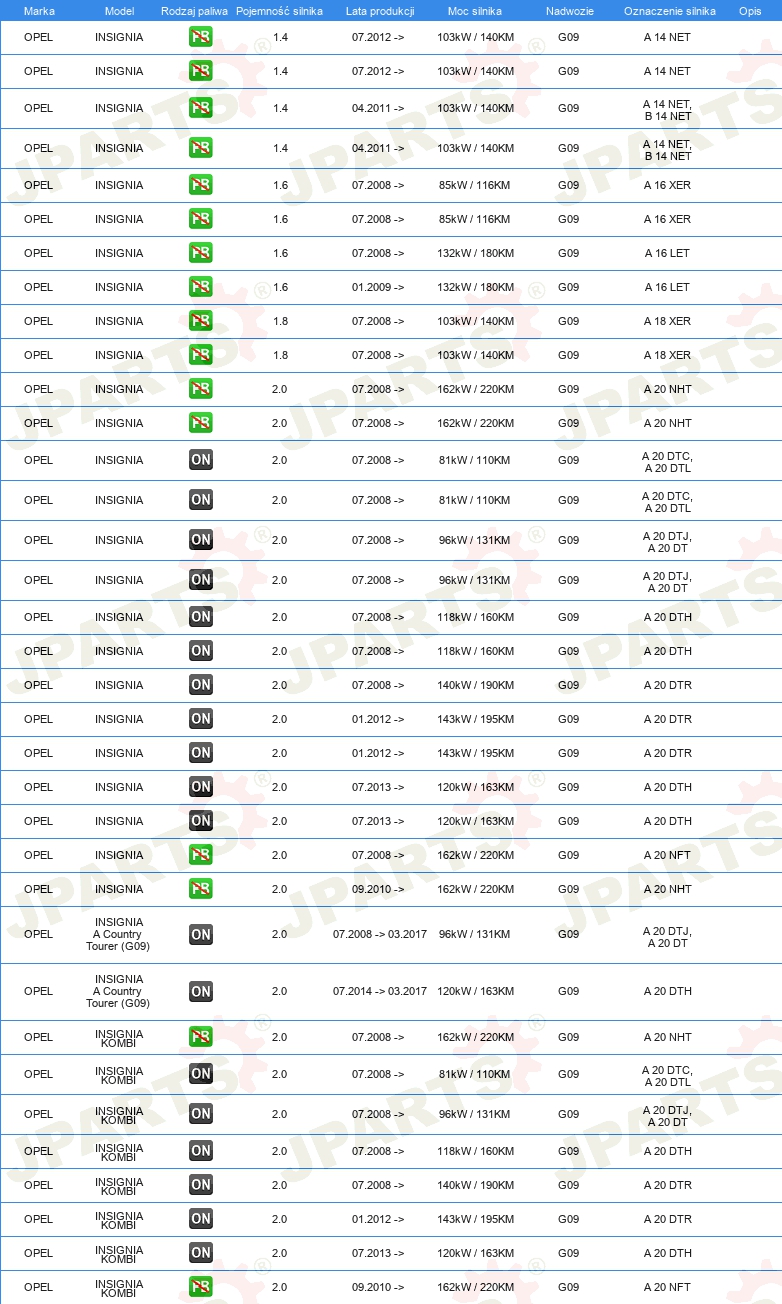Click the ON icon in Insignia Kombi 140kW row
Viewport: 782px width, 1304px height.
pos(201,1185)
